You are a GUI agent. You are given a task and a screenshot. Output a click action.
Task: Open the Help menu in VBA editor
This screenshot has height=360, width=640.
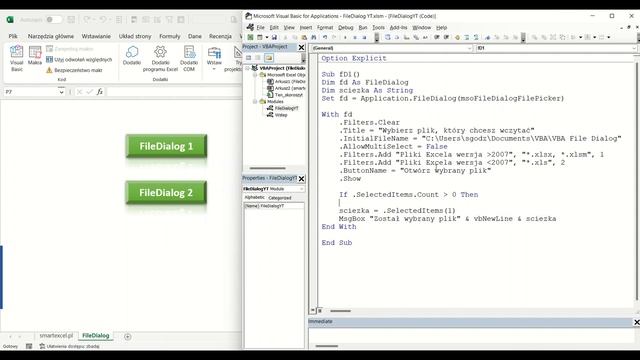442,28
